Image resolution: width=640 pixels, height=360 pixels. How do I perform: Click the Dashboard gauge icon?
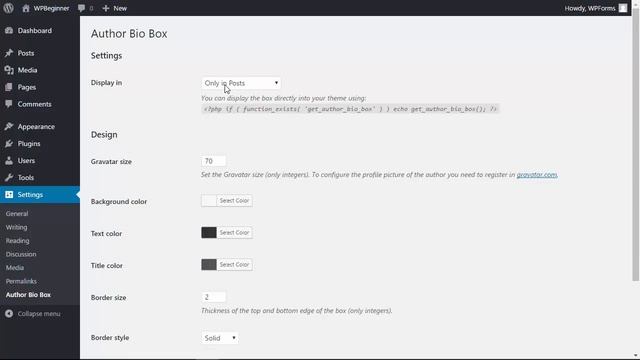(x=9, y=31)
